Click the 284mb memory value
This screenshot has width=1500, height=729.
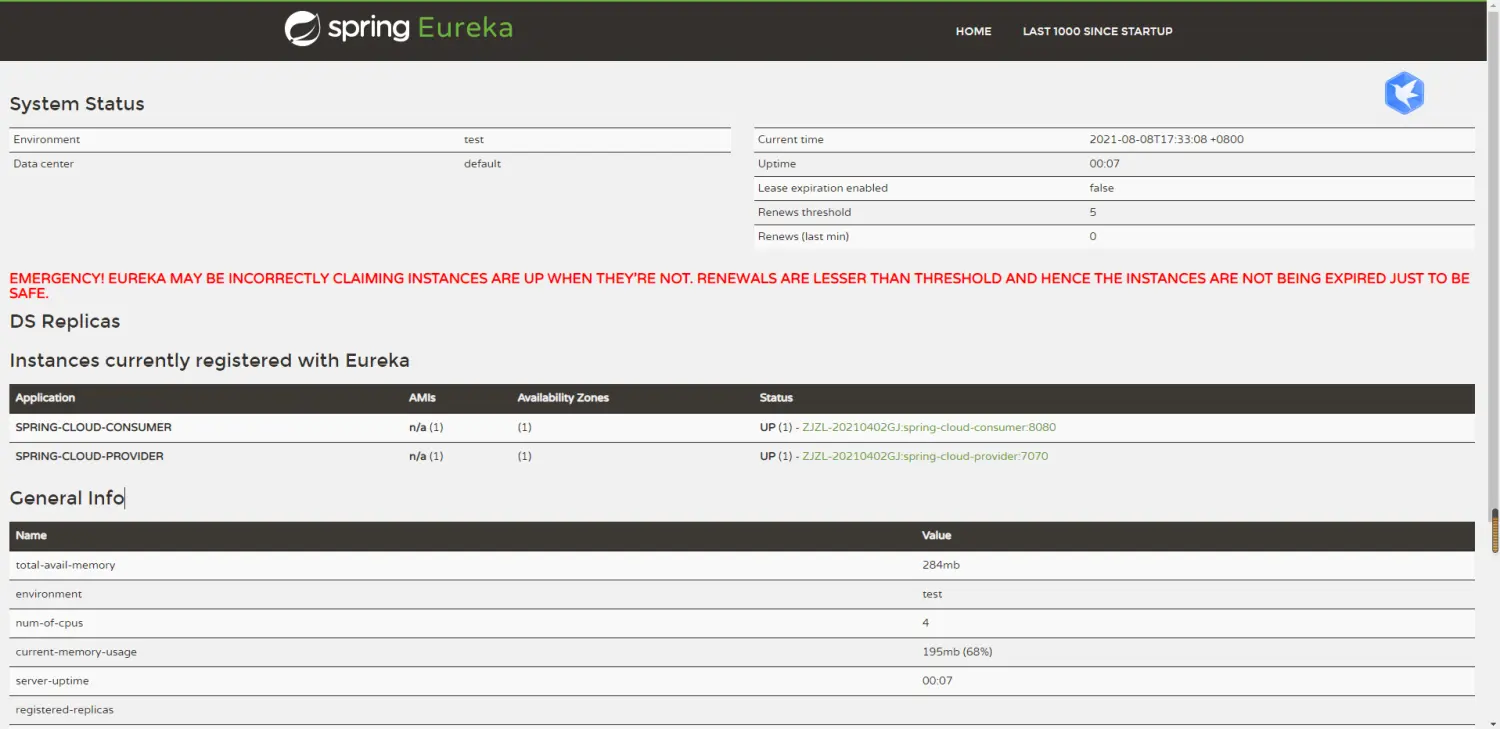[x=941, y=565]
